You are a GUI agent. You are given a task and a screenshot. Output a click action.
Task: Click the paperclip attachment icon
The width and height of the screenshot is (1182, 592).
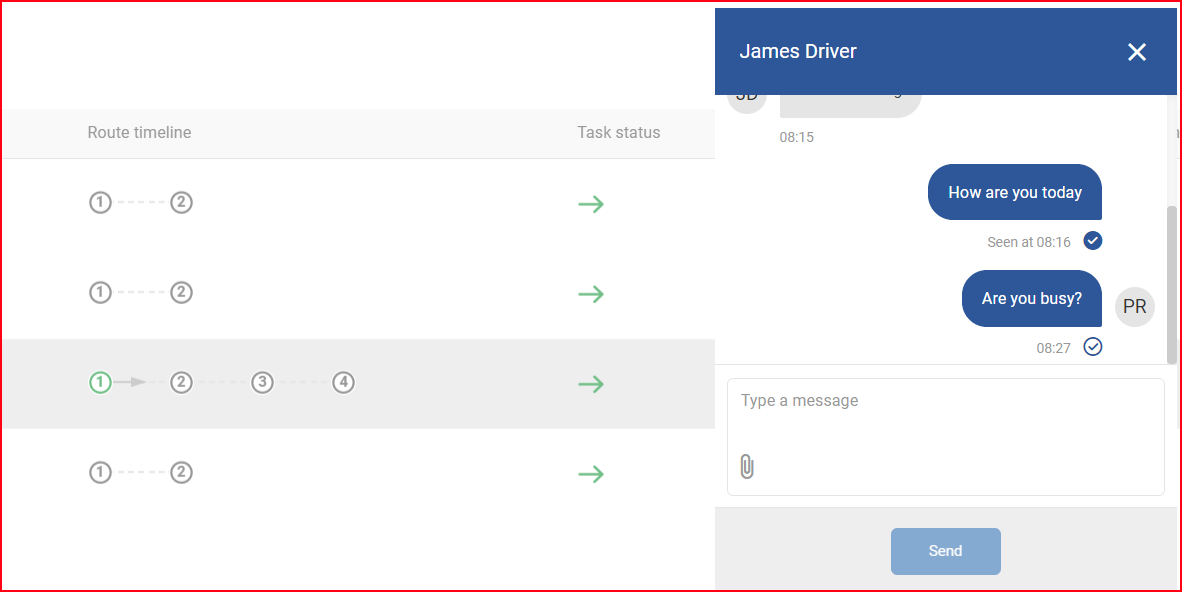pyautogui.click(x=746, y=467)
